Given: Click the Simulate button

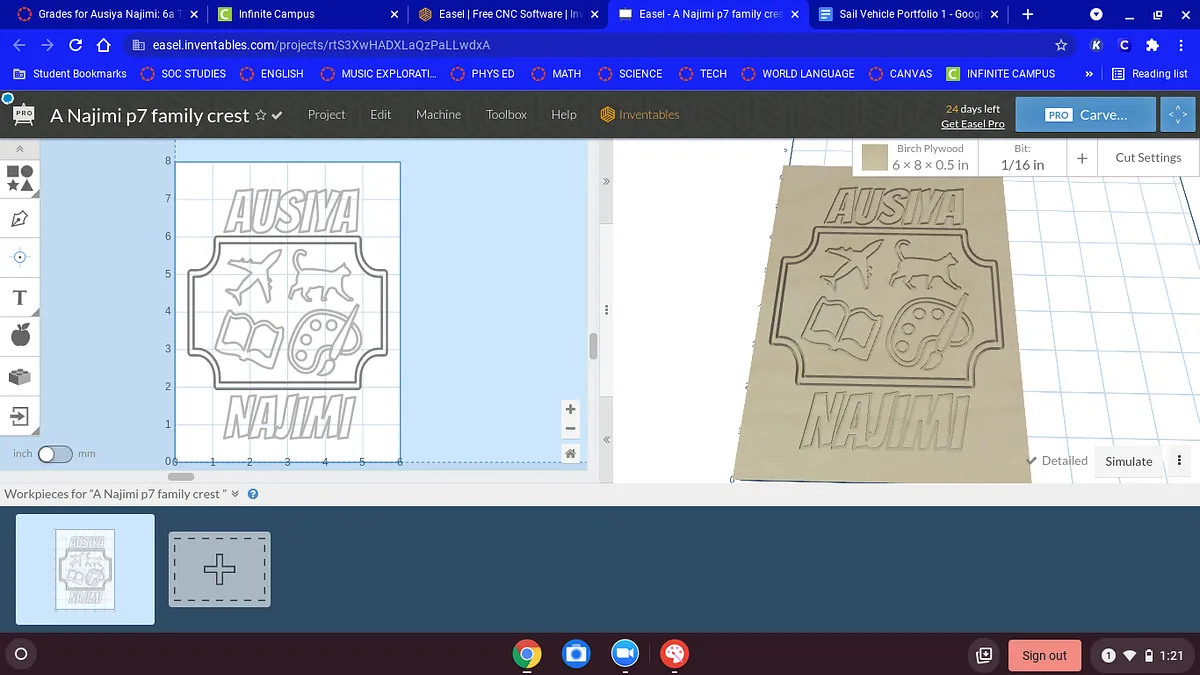Looking at the screenshot, I should 1128,461.
